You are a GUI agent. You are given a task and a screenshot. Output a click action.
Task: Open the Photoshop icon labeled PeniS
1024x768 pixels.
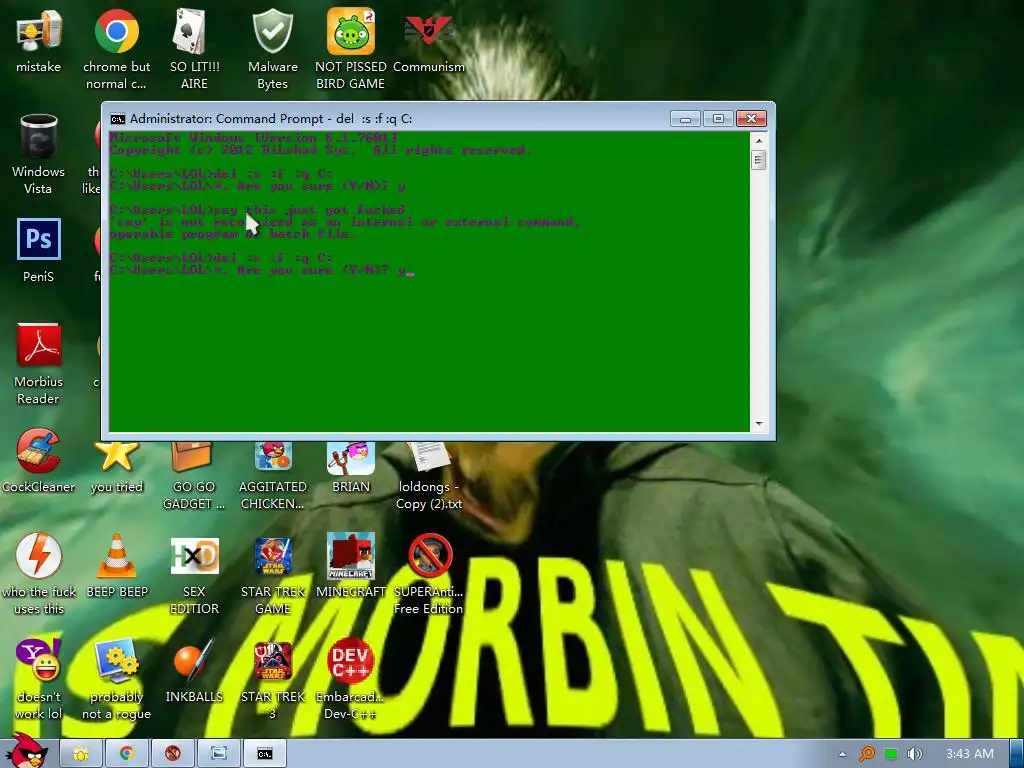point(39,251)
